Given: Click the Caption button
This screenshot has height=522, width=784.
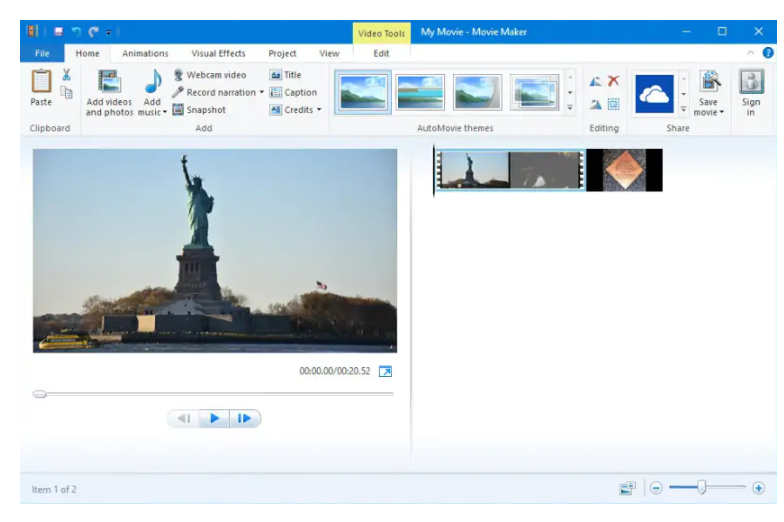Looking at the screenshot, I should click(293, 93).
